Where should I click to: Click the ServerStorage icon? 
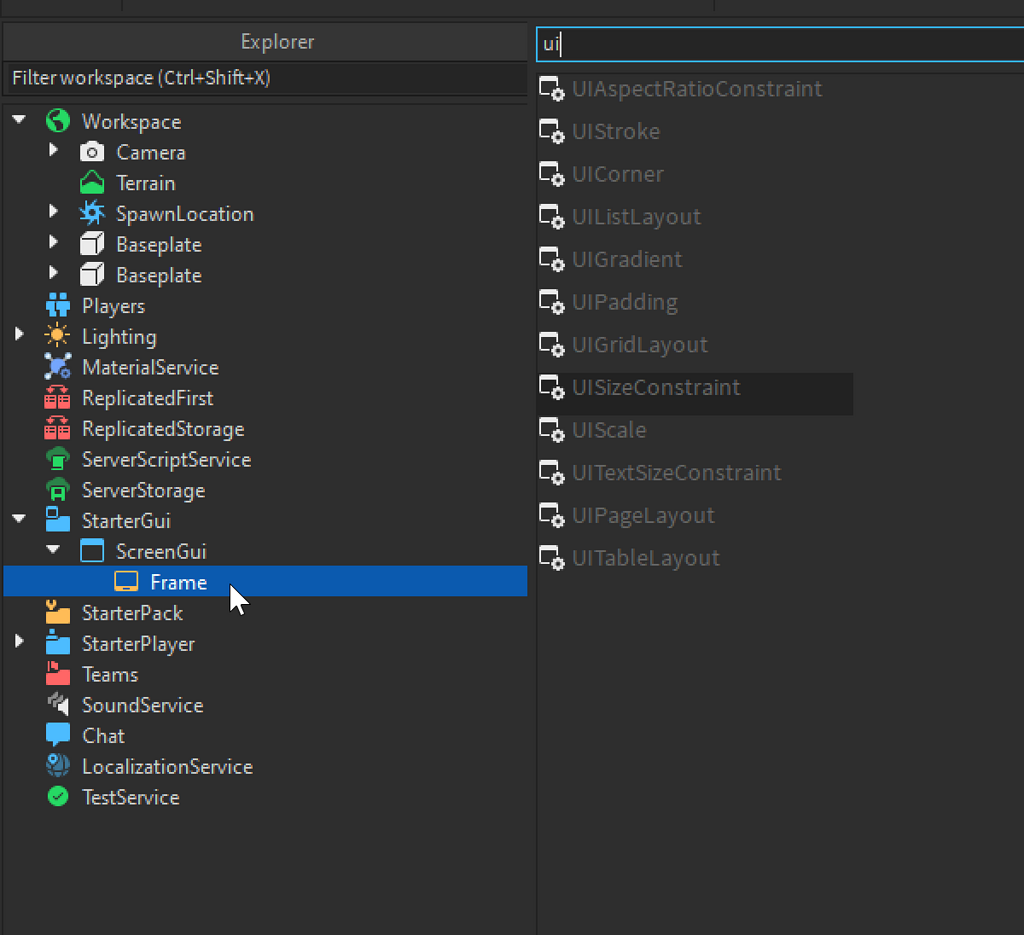(57, 490)
